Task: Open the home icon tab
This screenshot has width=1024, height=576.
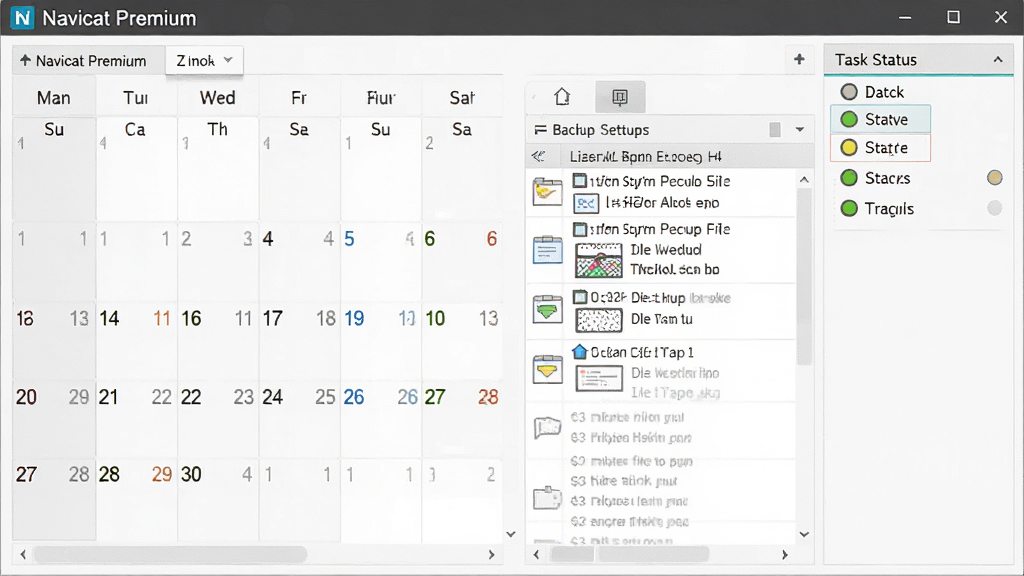Action: [x=562, y=97]
